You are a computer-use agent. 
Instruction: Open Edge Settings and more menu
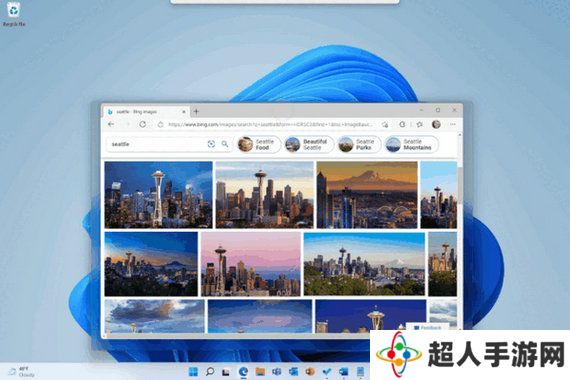[453, 124]
